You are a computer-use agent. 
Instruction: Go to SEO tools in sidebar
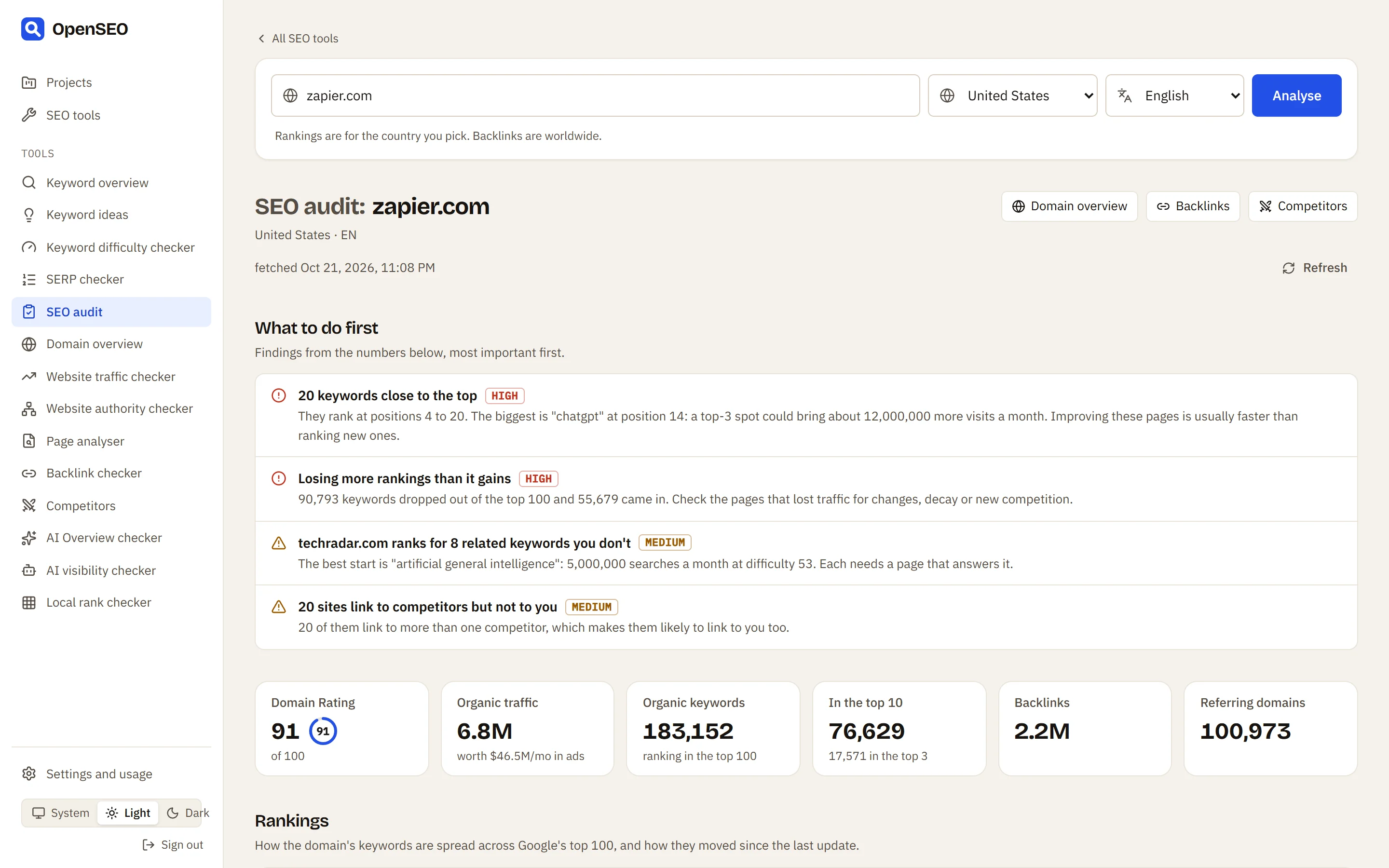point(111,115)
